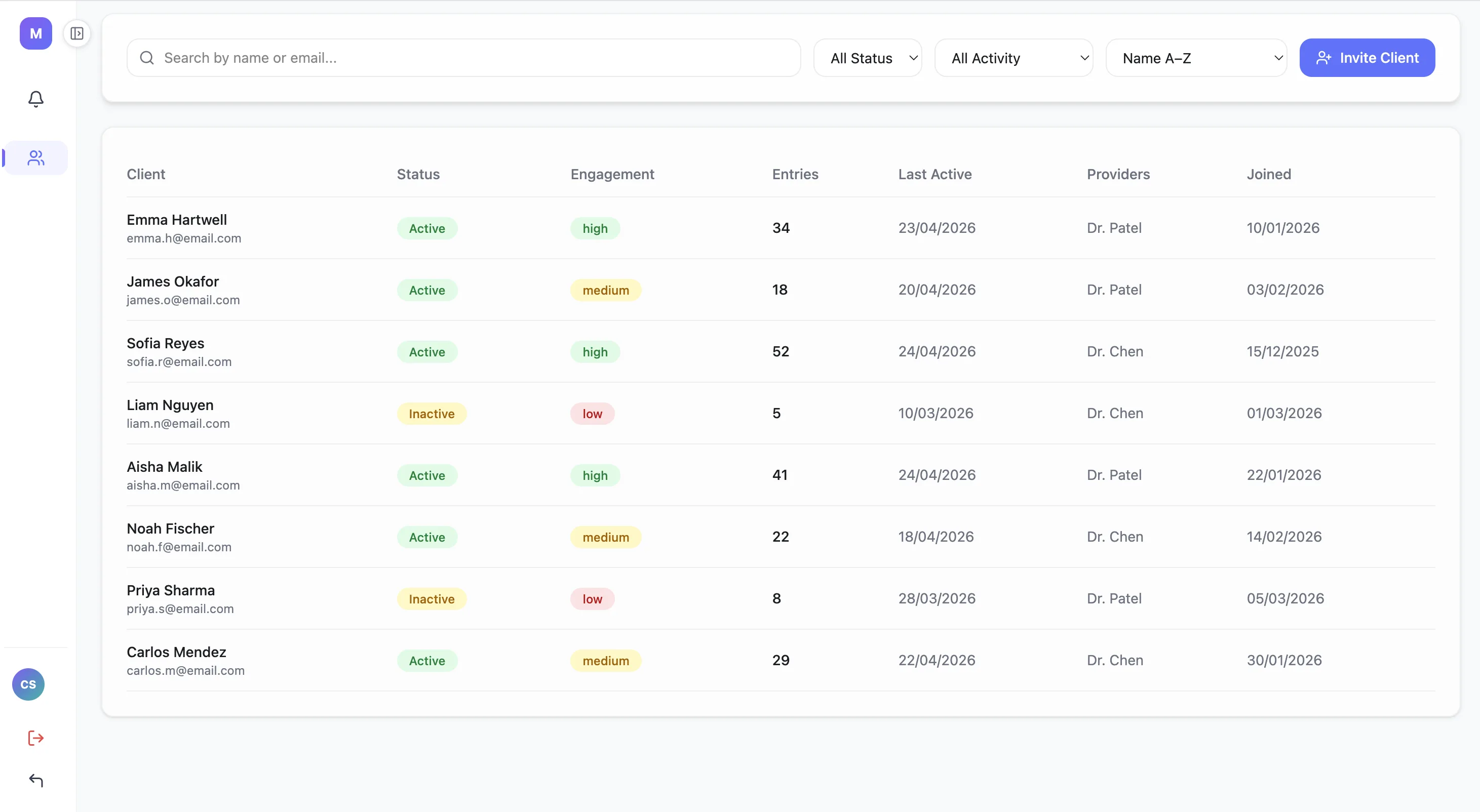
Task: Open client Priya Sharma
Action: [171, 590]
